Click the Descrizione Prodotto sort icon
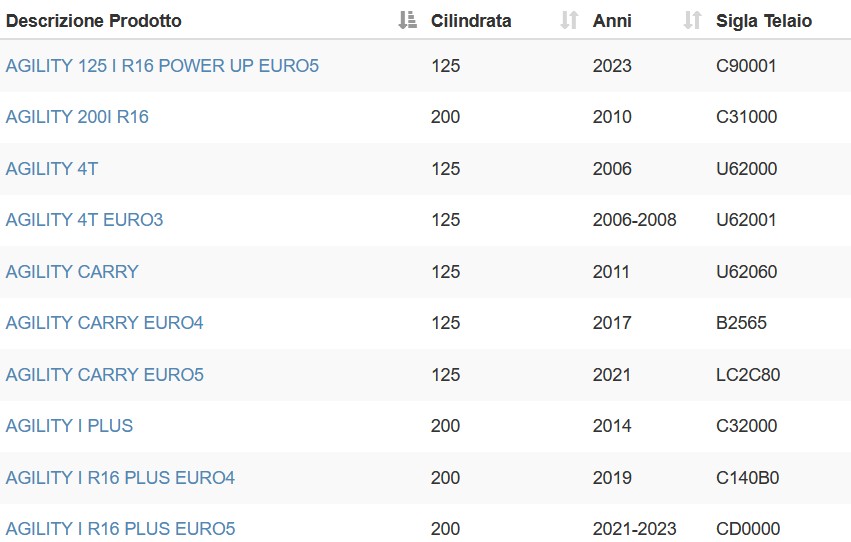 [408, 20]
